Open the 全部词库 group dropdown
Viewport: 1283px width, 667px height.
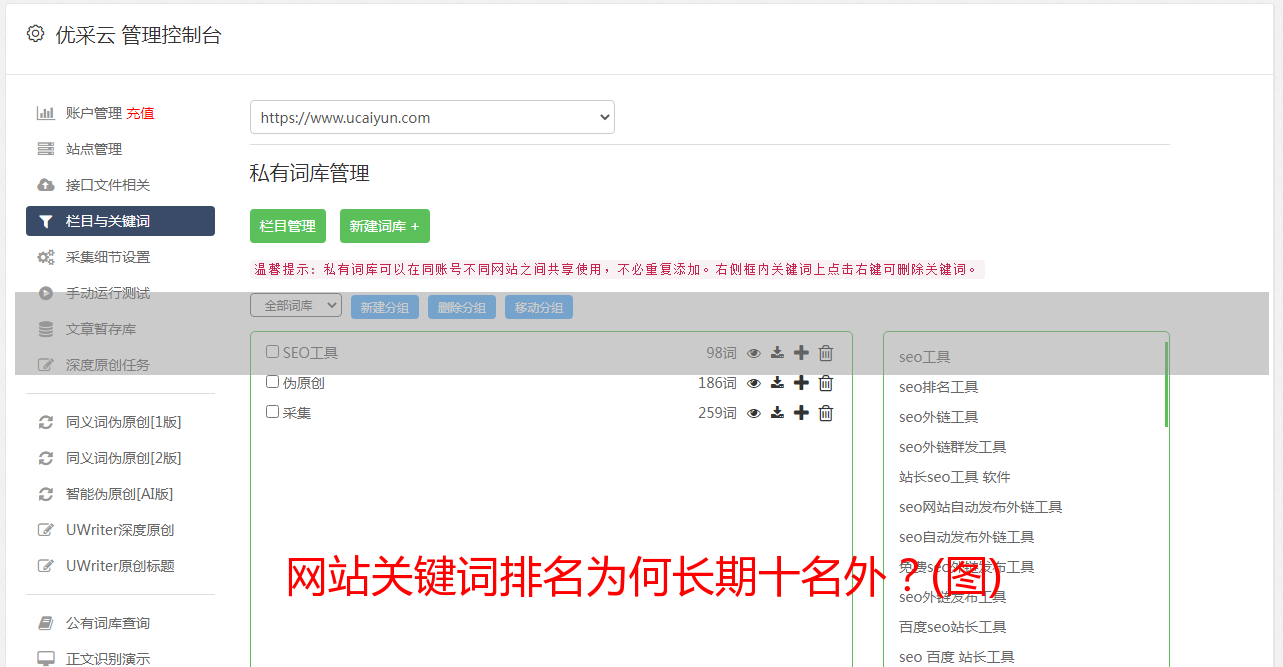pyautogui.click(x=296, y=305)
